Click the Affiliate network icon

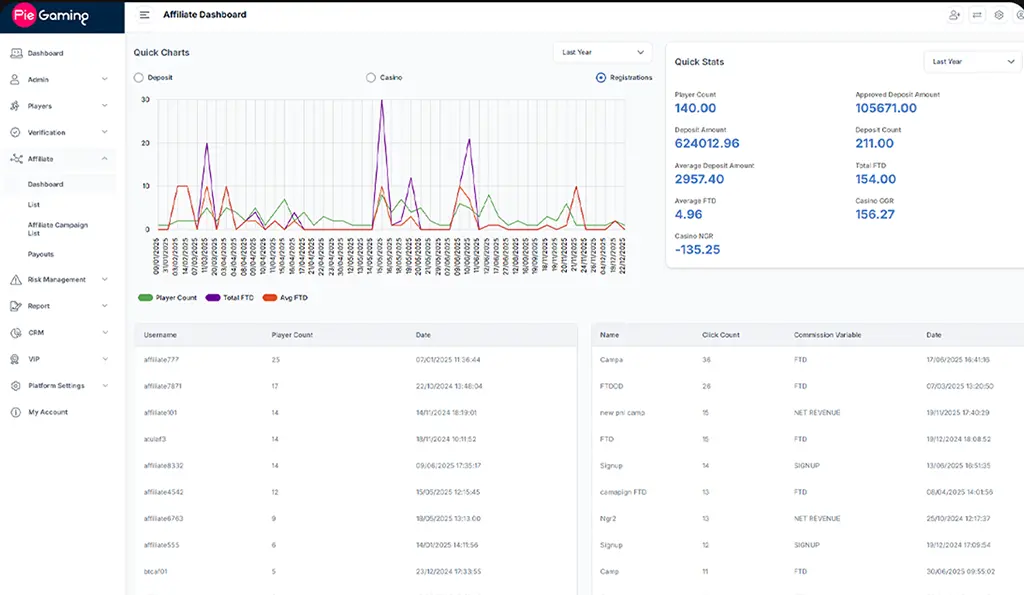(16, 159)
